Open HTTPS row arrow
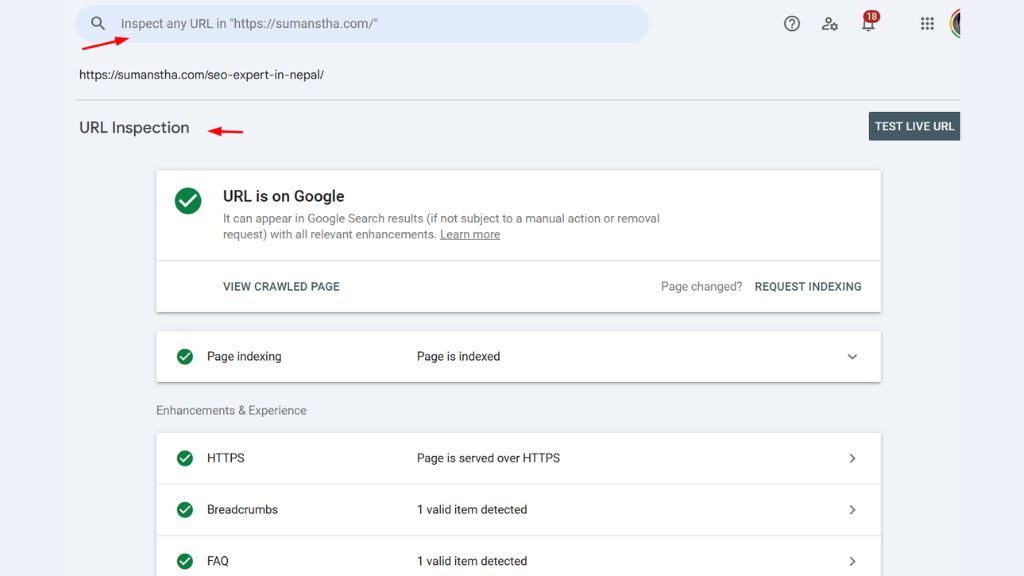1024x576 pixels. tap(852, 458)
